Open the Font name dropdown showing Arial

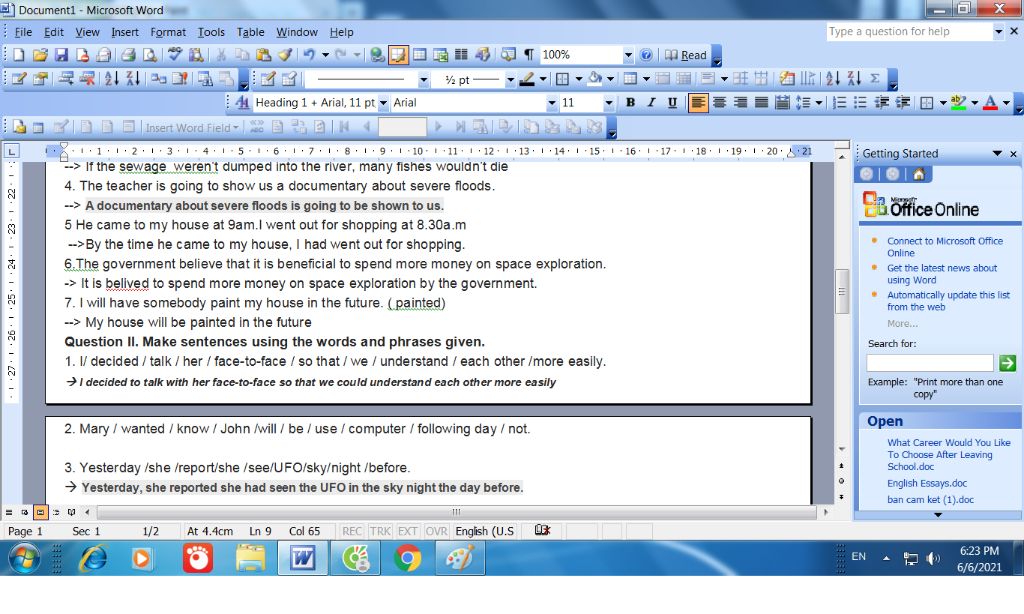[x=552, y=103]
